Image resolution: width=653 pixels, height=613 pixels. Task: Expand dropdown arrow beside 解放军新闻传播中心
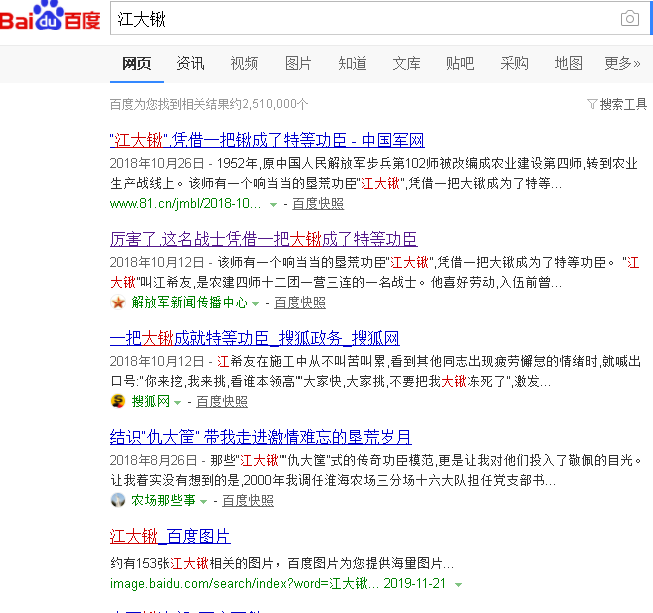tap(256, 303)
